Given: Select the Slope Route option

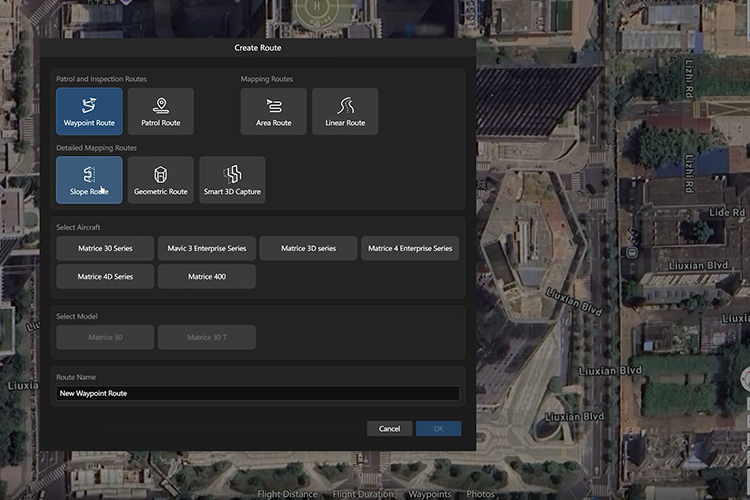Looking at the screenshot, I should click(x=89, y=180).
